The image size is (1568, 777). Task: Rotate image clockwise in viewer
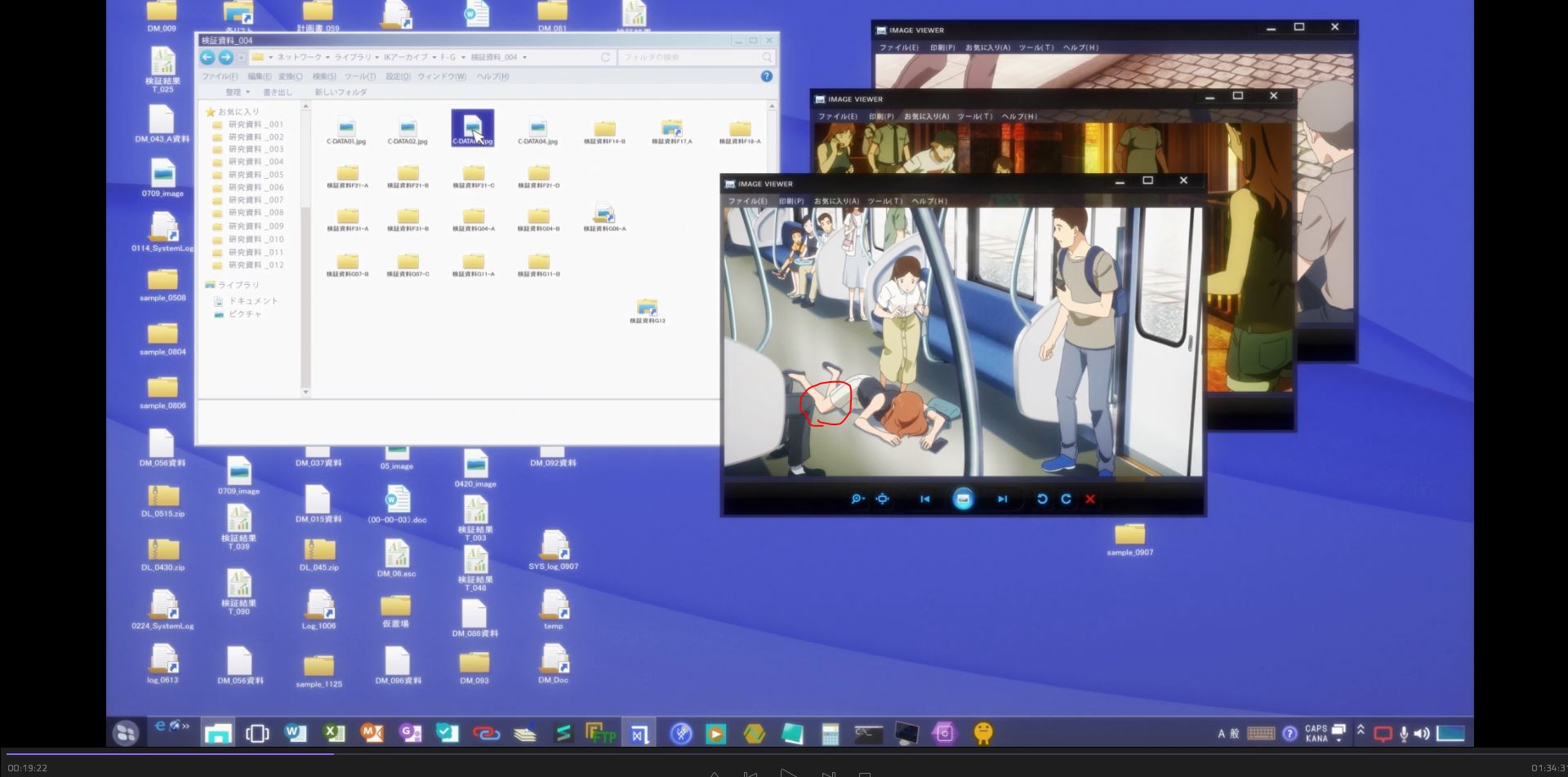click(1066, 499)
